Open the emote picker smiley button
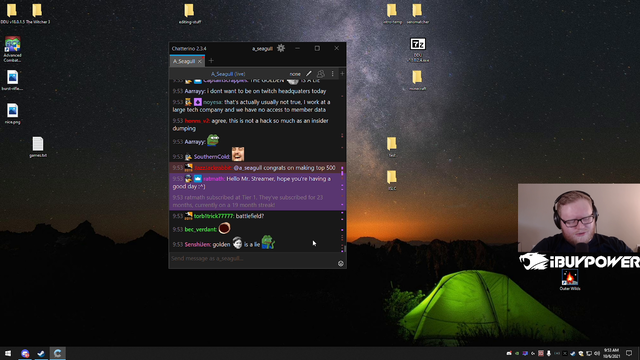This screenshot has width=640, height=360. (x=341, y=264)
